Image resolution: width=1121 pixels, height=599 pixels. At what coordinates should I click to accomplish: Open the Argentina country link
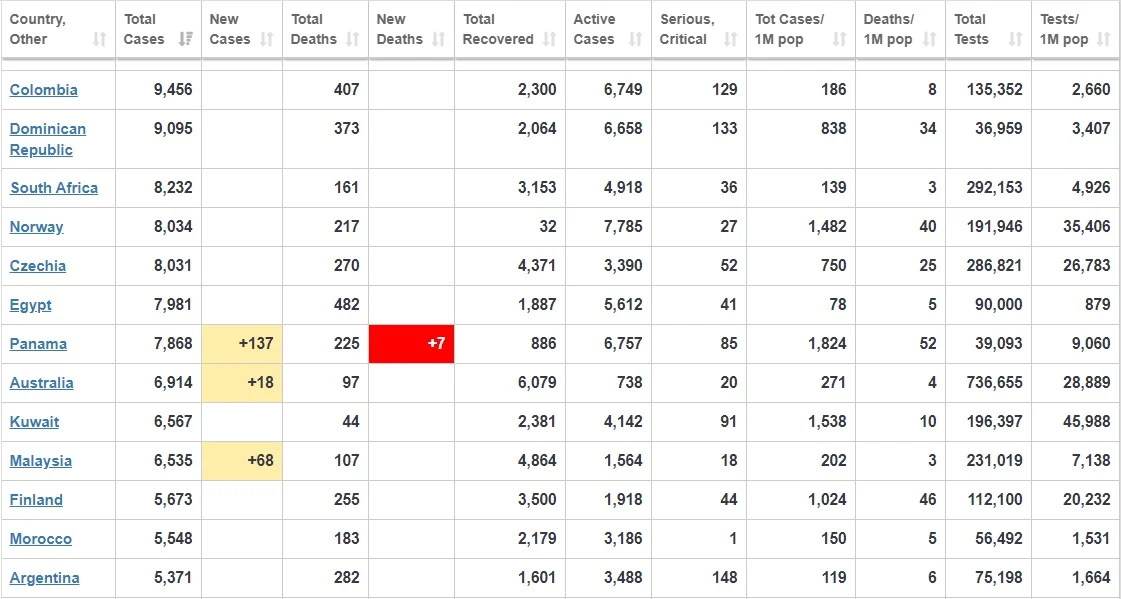tap(44, 578)
